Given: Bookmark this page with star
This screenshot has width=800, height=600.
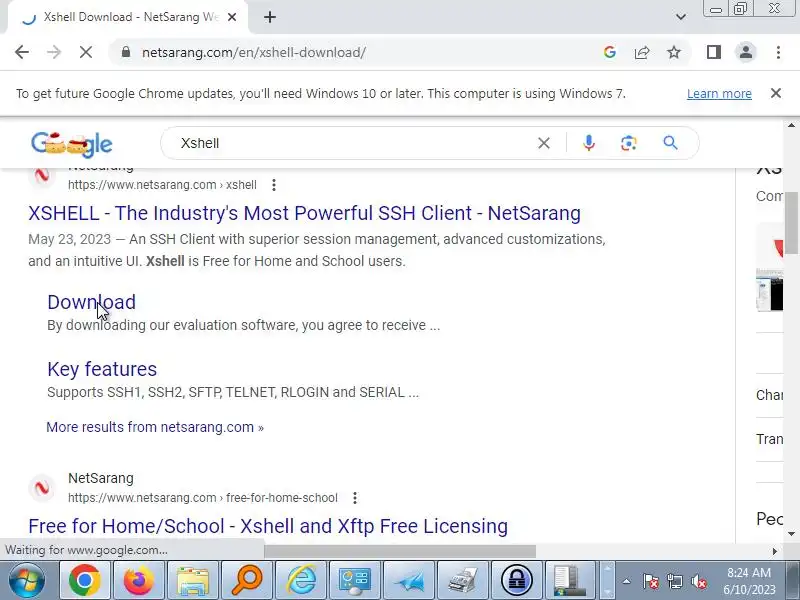Looking at the screenshot, I should (x=674, y=52).
